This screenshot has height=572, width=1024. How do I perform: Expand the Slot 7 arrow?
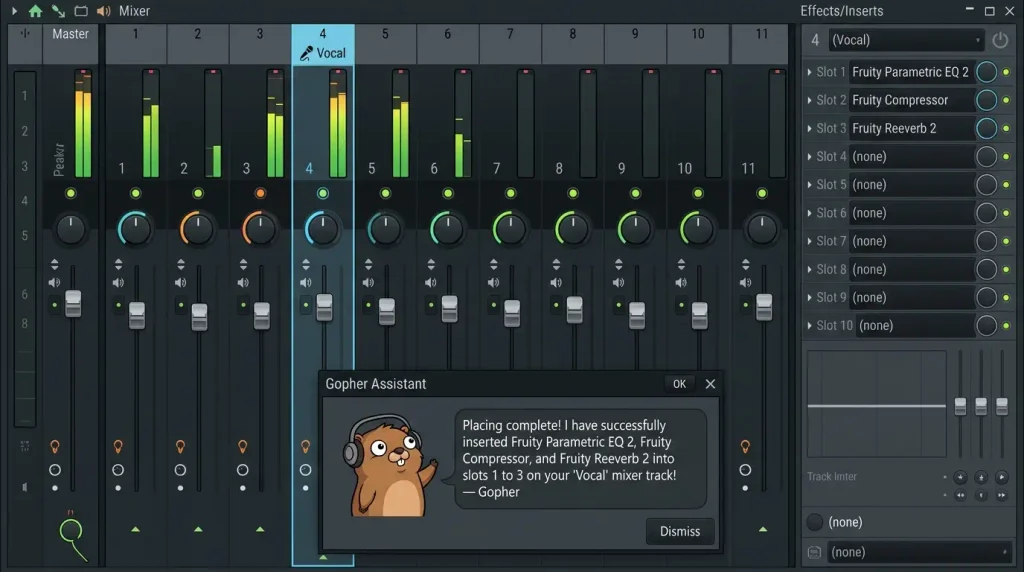pyautogui.click(x=809, y=241)
